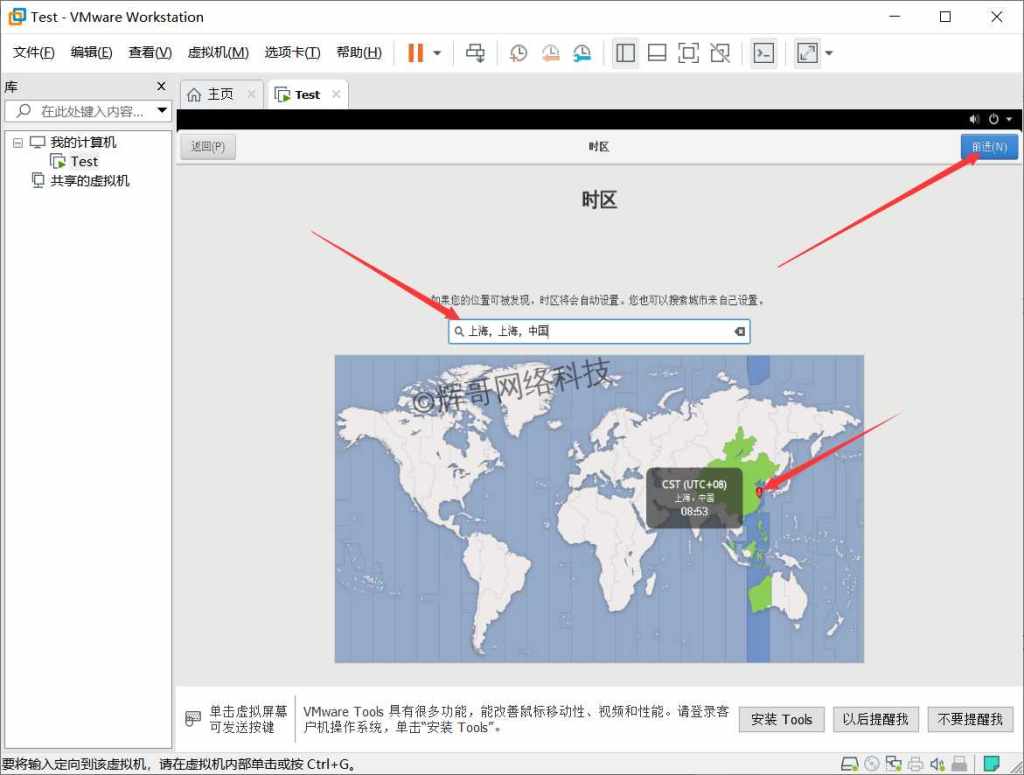1024x775 pixels.
Task: Open the 文件(F) menu
Action: 34,53
